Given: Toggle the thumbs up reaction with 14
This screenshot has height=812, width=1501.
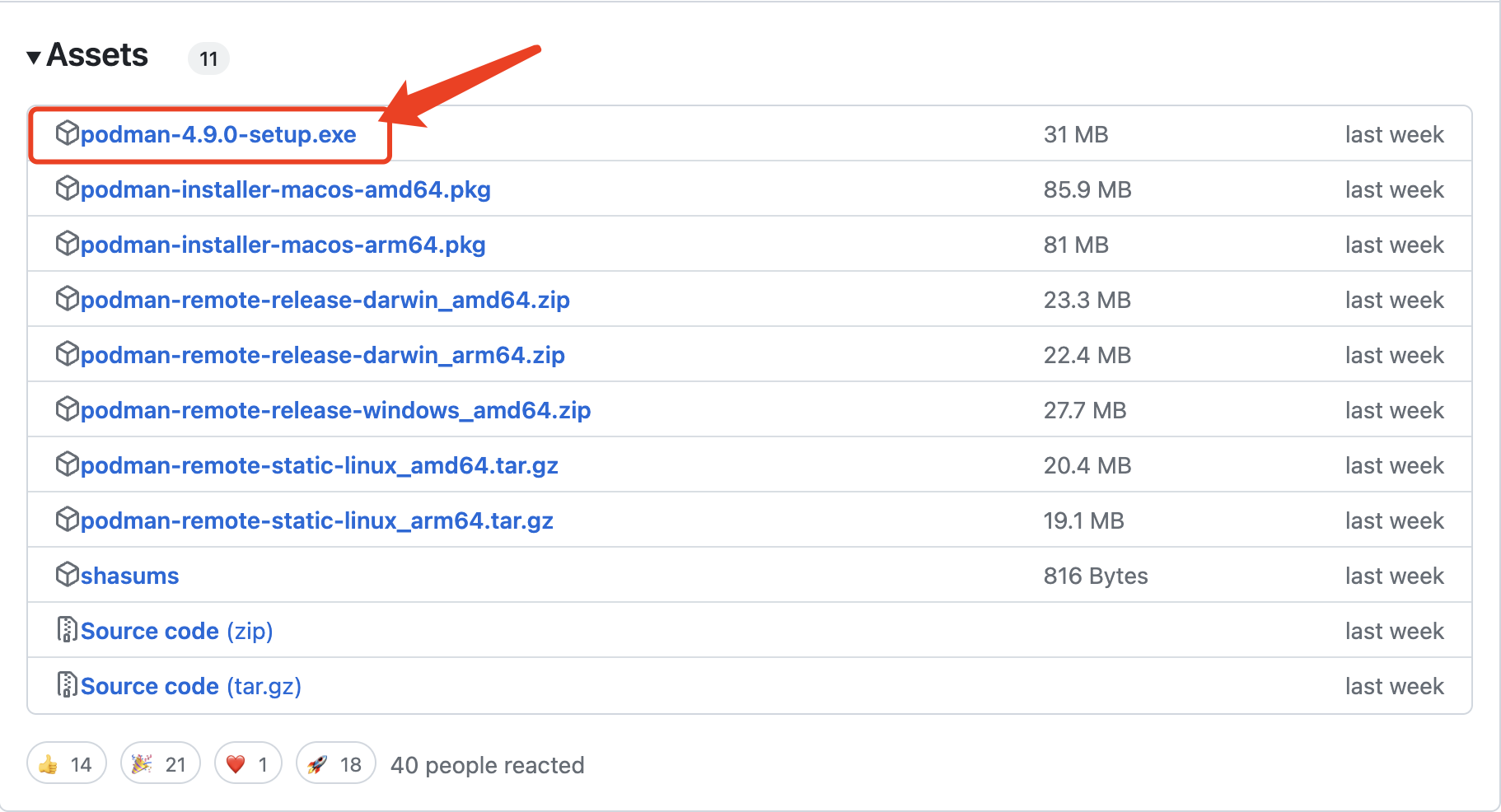Looking at the screenshot, I should point(67,763).
